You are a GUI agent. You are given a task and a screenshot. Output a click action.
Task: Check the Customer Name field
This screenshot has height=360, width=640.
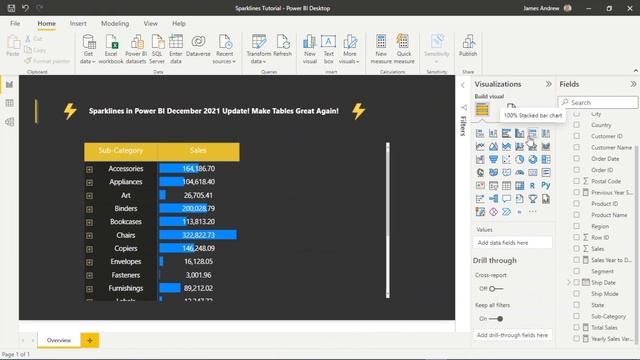point(576,147)
